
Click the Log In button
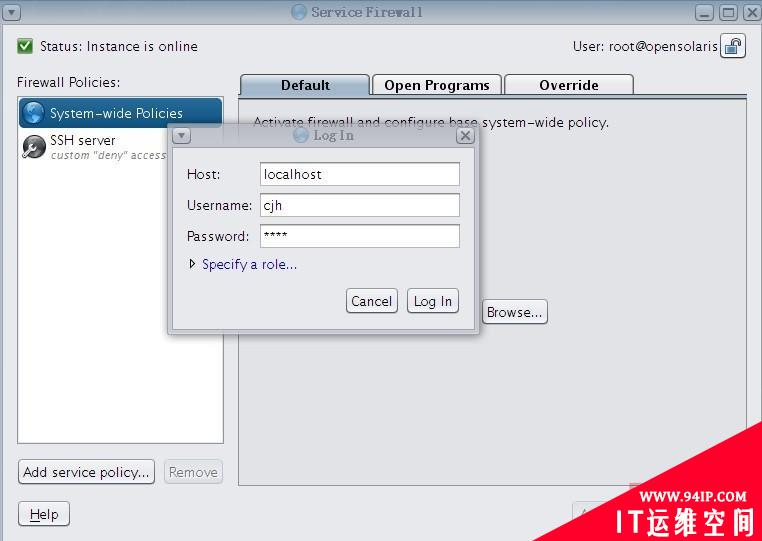pyautogui.click(x=433, y=301)
